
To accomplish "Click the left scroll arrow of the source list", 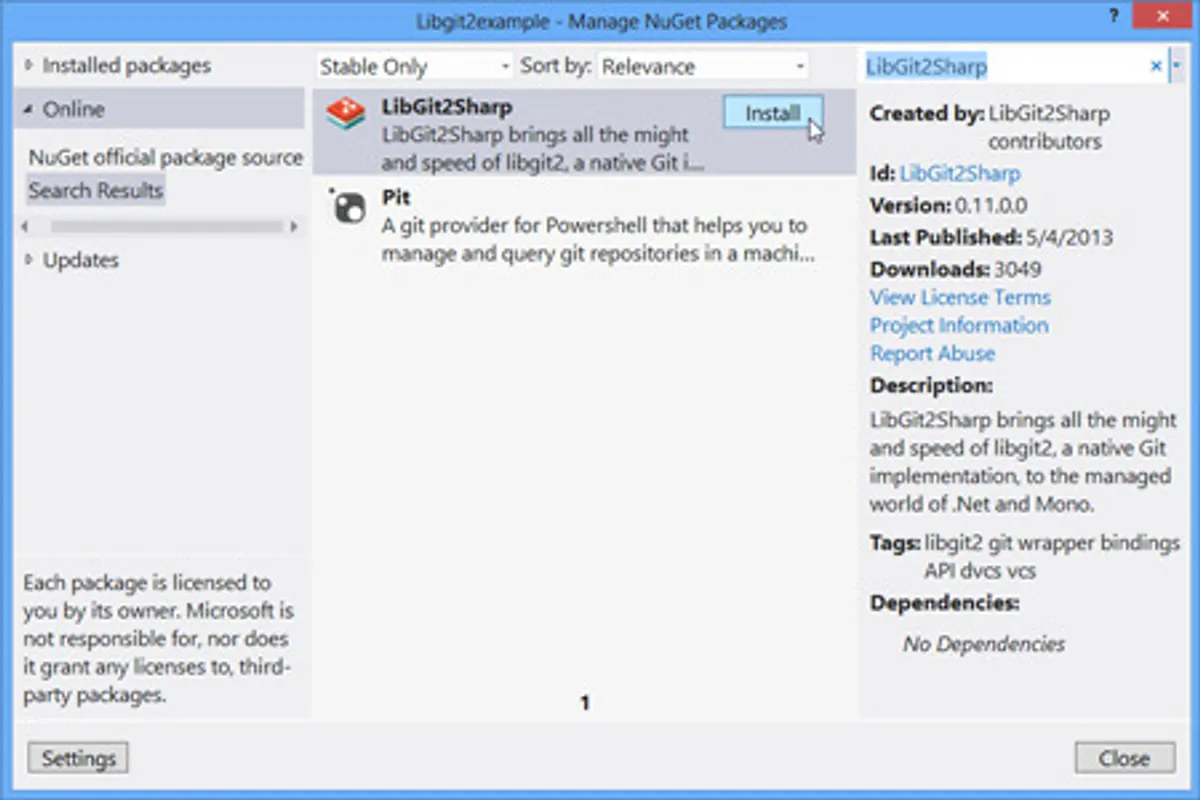I will [26, 227].
